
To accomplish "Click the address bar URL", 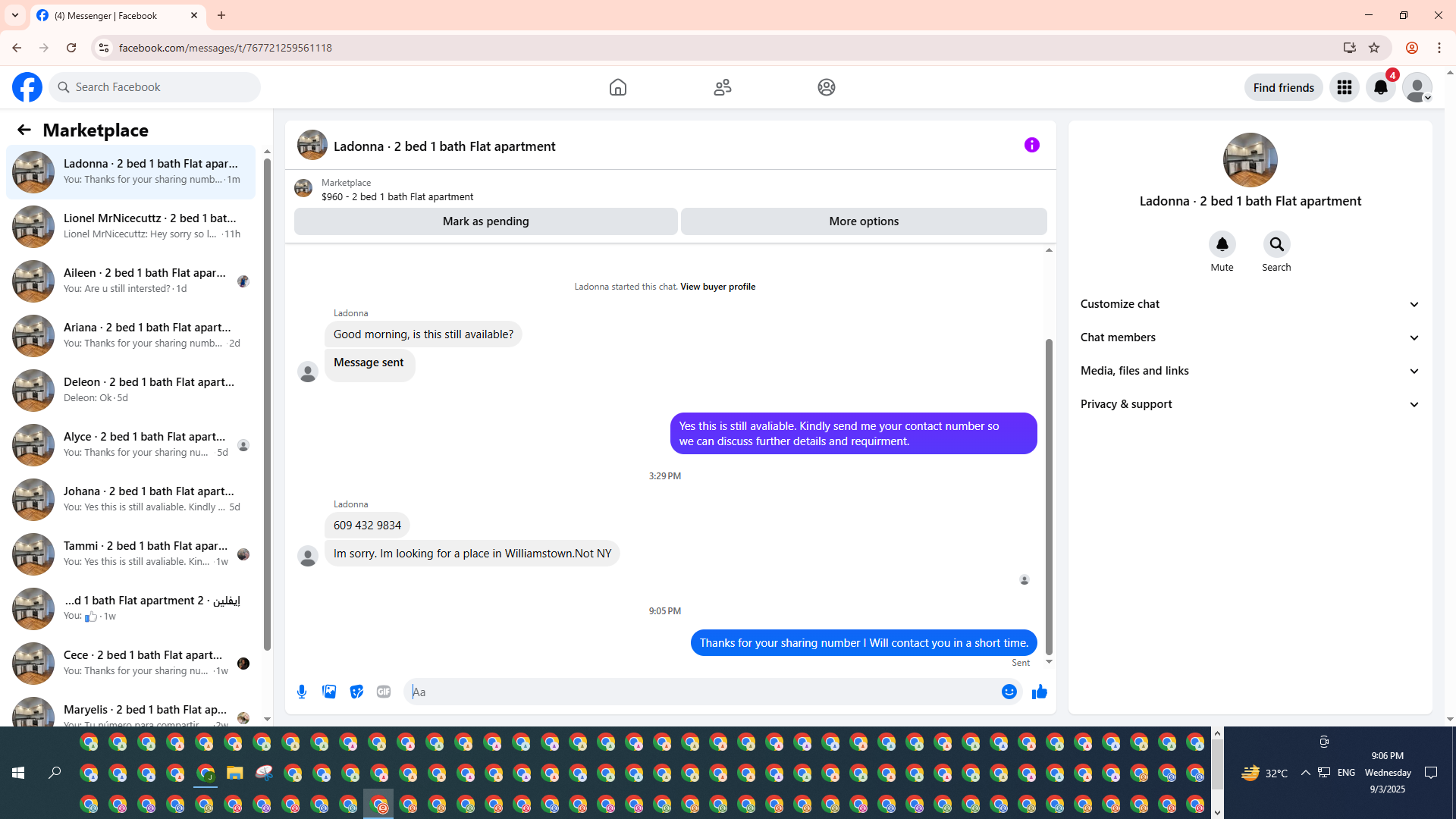I will [225, 48].
